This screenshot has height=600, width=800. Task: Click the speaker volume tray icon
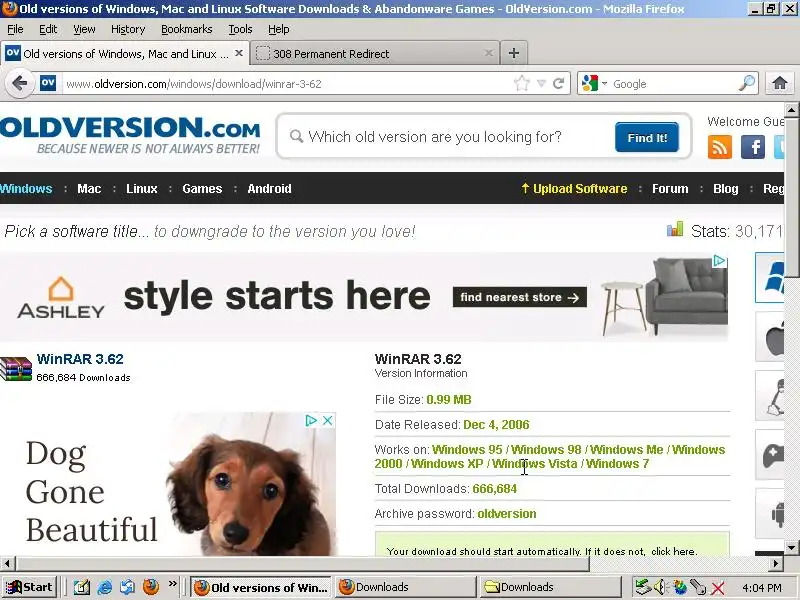[x=660, y=587]
